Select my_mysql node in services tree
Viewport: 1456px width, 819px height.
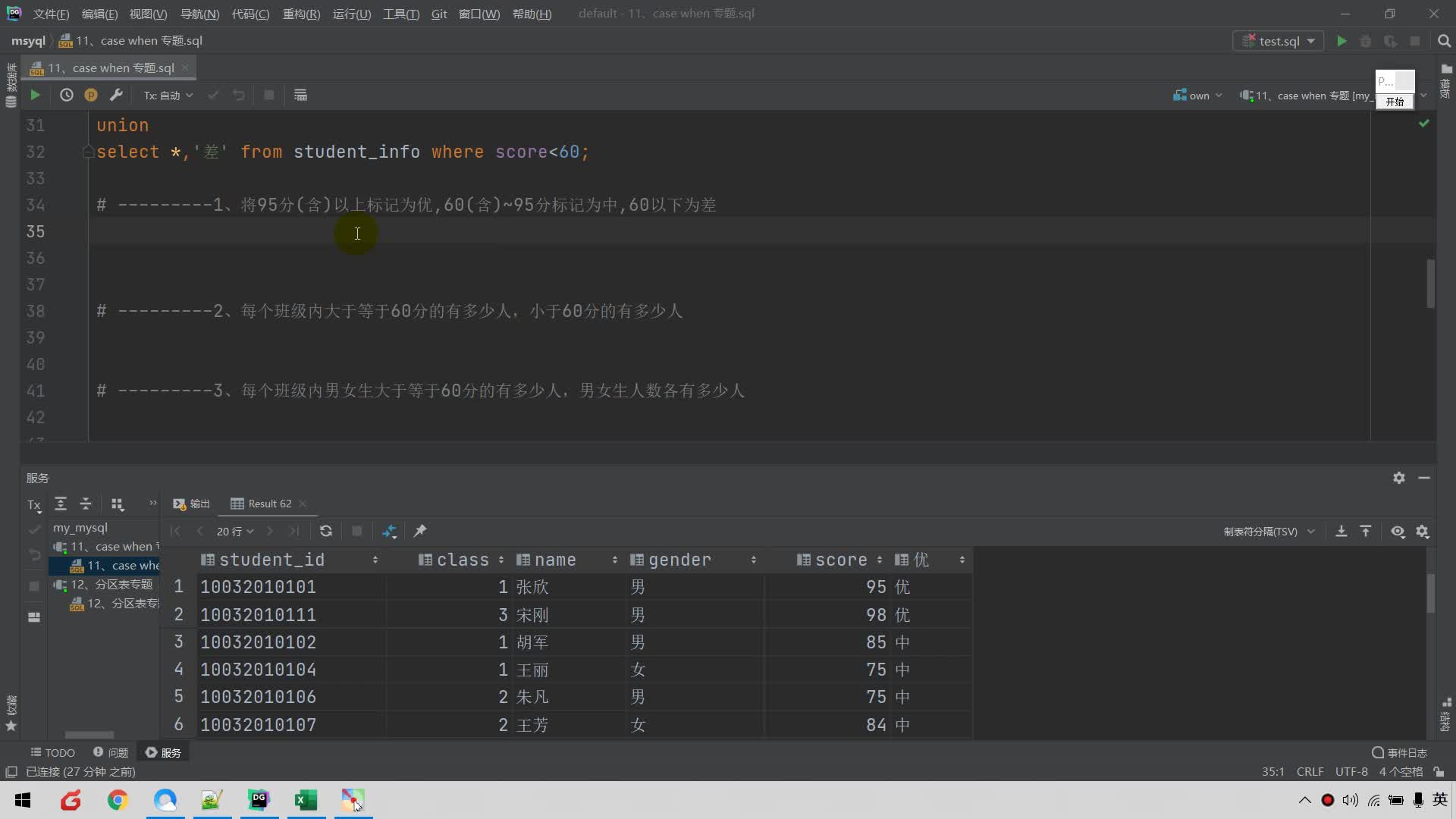pyautogui.click(x=80, y=527)
